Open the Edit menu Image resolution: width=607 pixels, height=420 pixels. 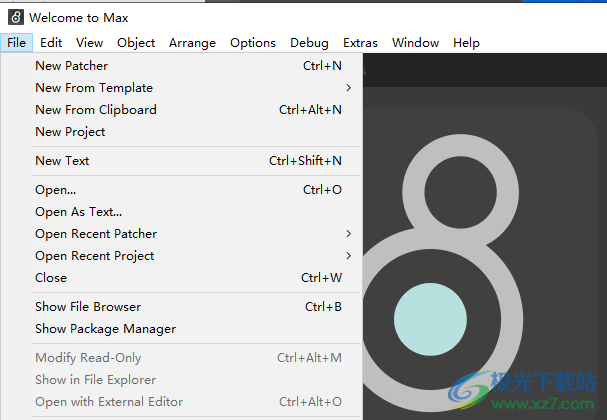pyautogui.click(x=51, y=43)
